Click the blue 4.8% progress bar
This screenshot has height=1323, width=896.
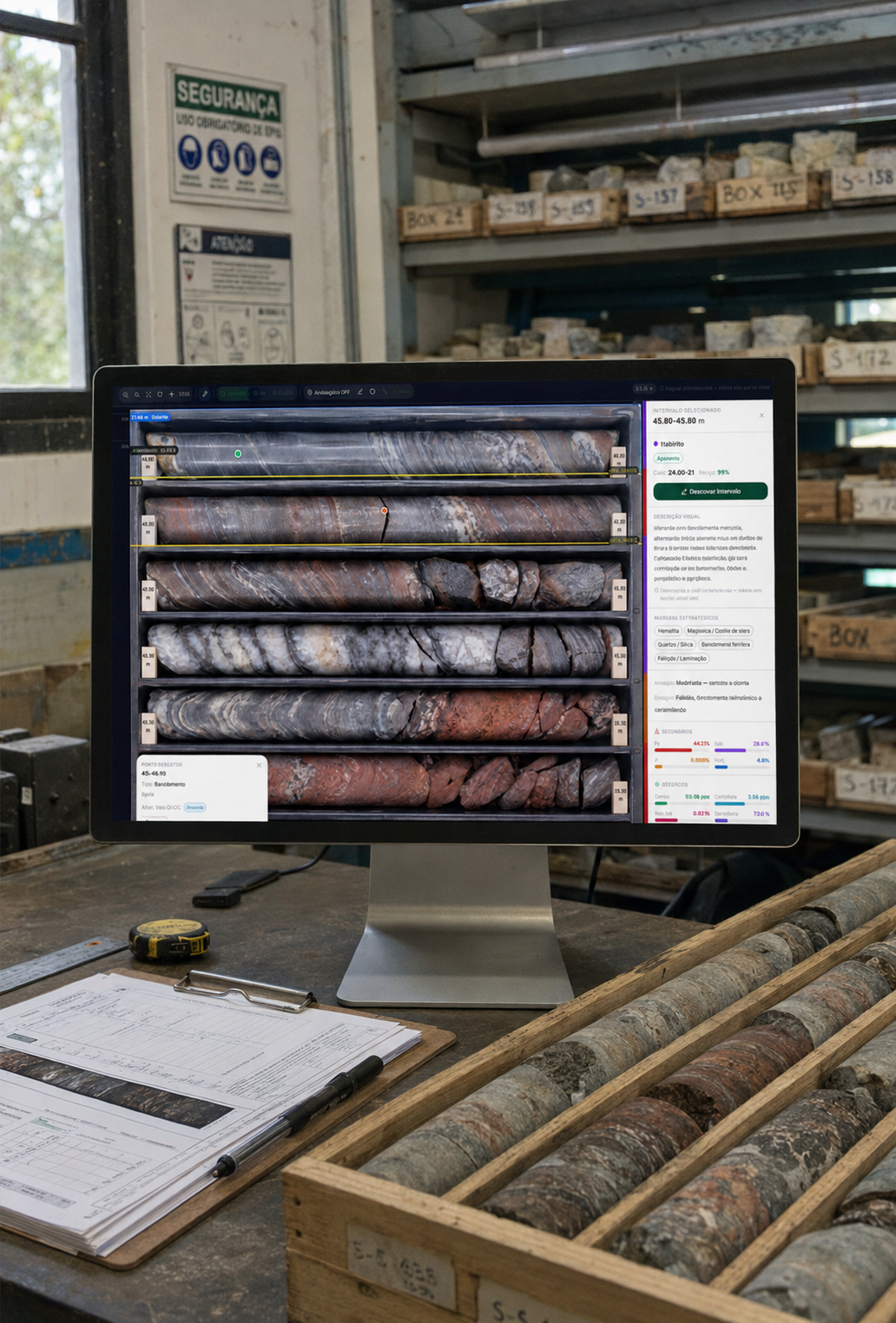[721, 767]
